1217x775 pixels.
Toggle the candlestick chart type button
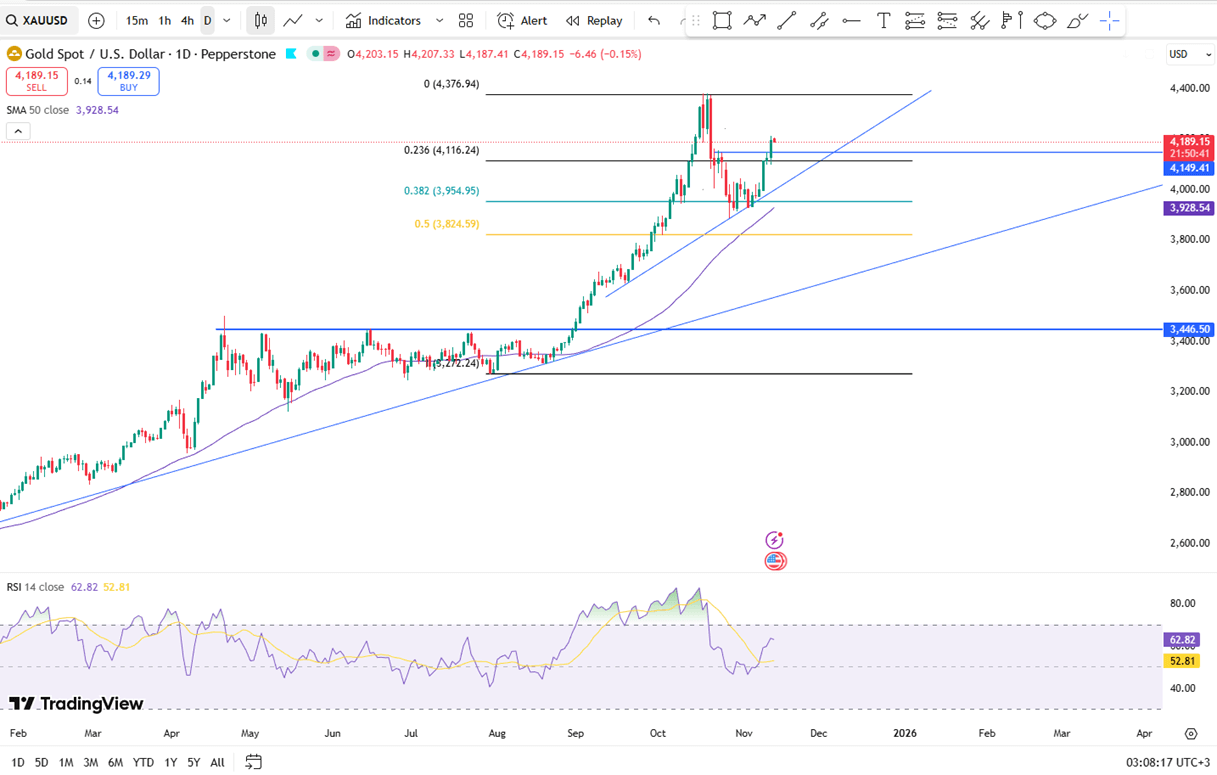(260, 20)
